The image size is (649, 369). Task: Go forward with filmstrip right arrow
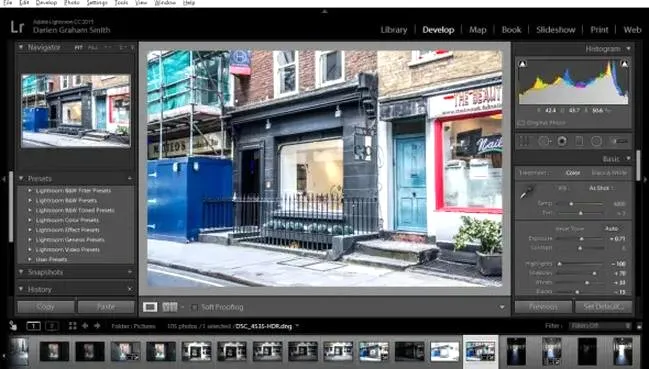click(97, 326)
